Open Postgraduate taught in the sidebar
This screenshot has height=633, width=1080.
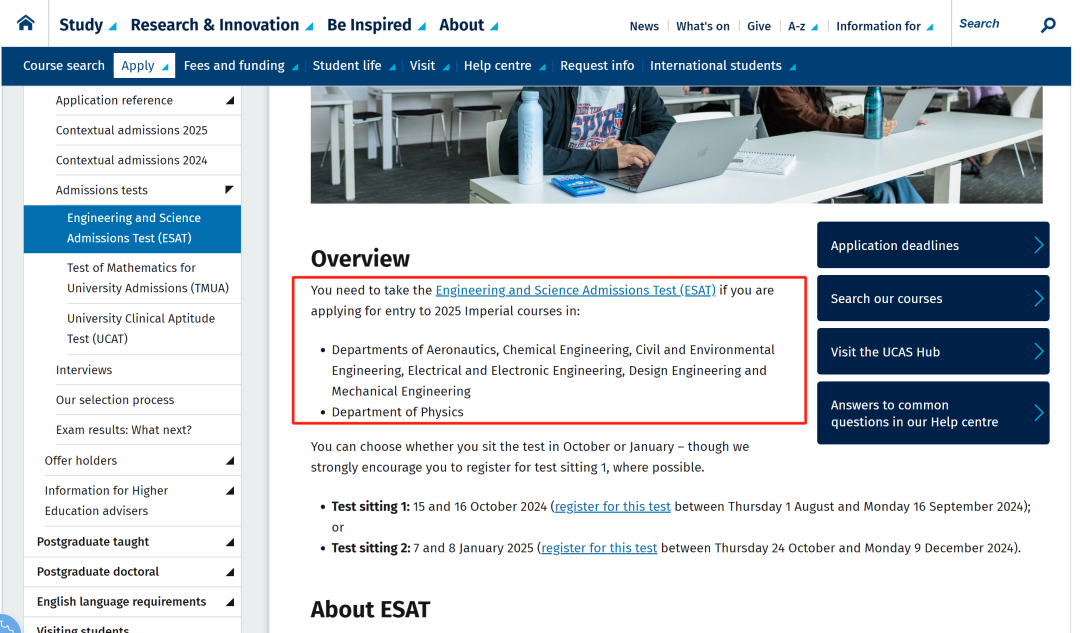pos(93,542)
